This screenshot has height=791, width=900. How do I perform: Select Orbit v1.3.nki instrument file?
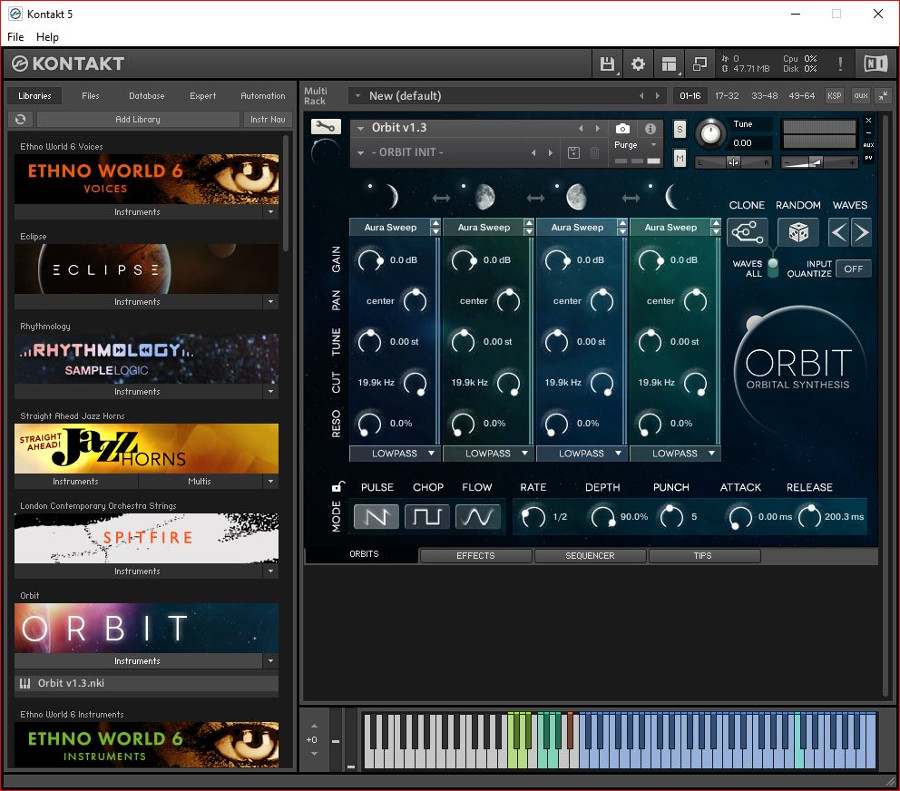coord(146,683)
